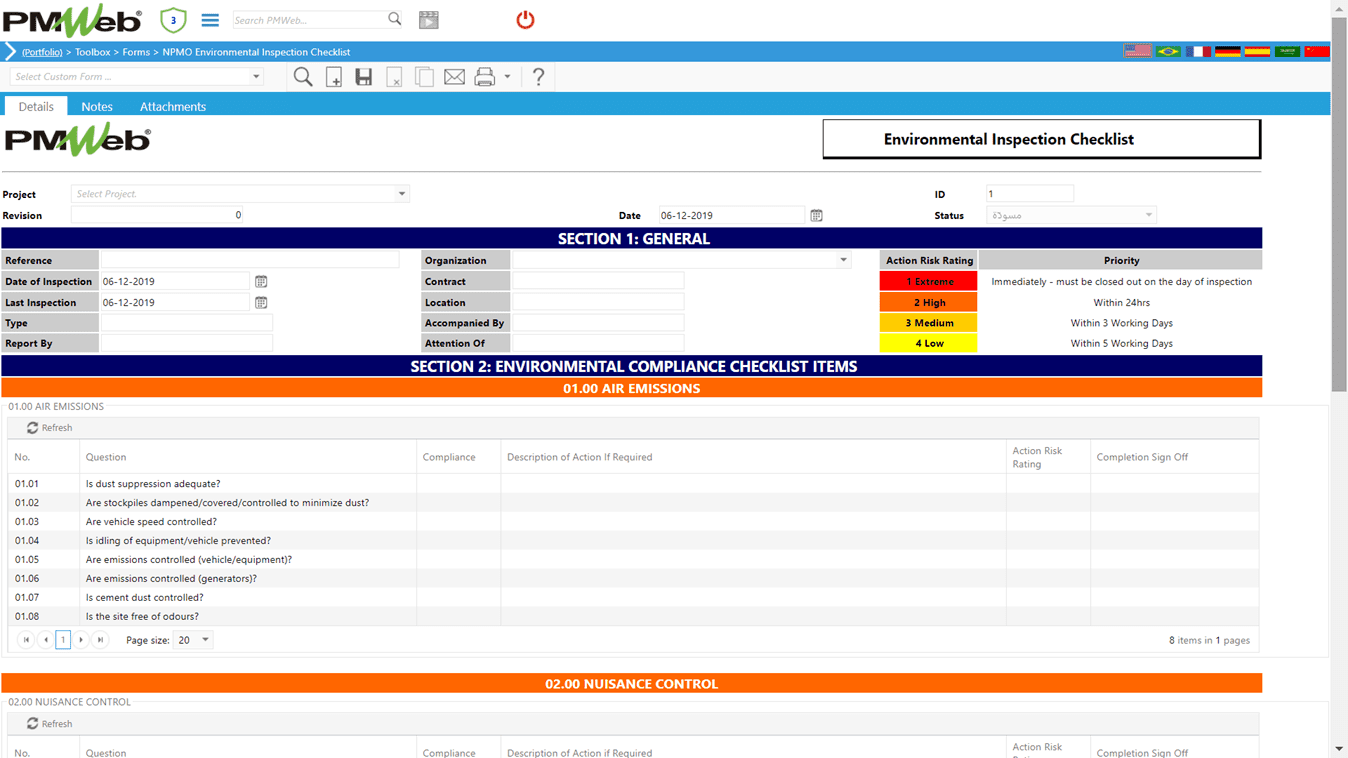Image resolution: width=1348 pixels, height=758 pixels.
Task: Open the Select Custom Form dropdown
Action: 137,77
